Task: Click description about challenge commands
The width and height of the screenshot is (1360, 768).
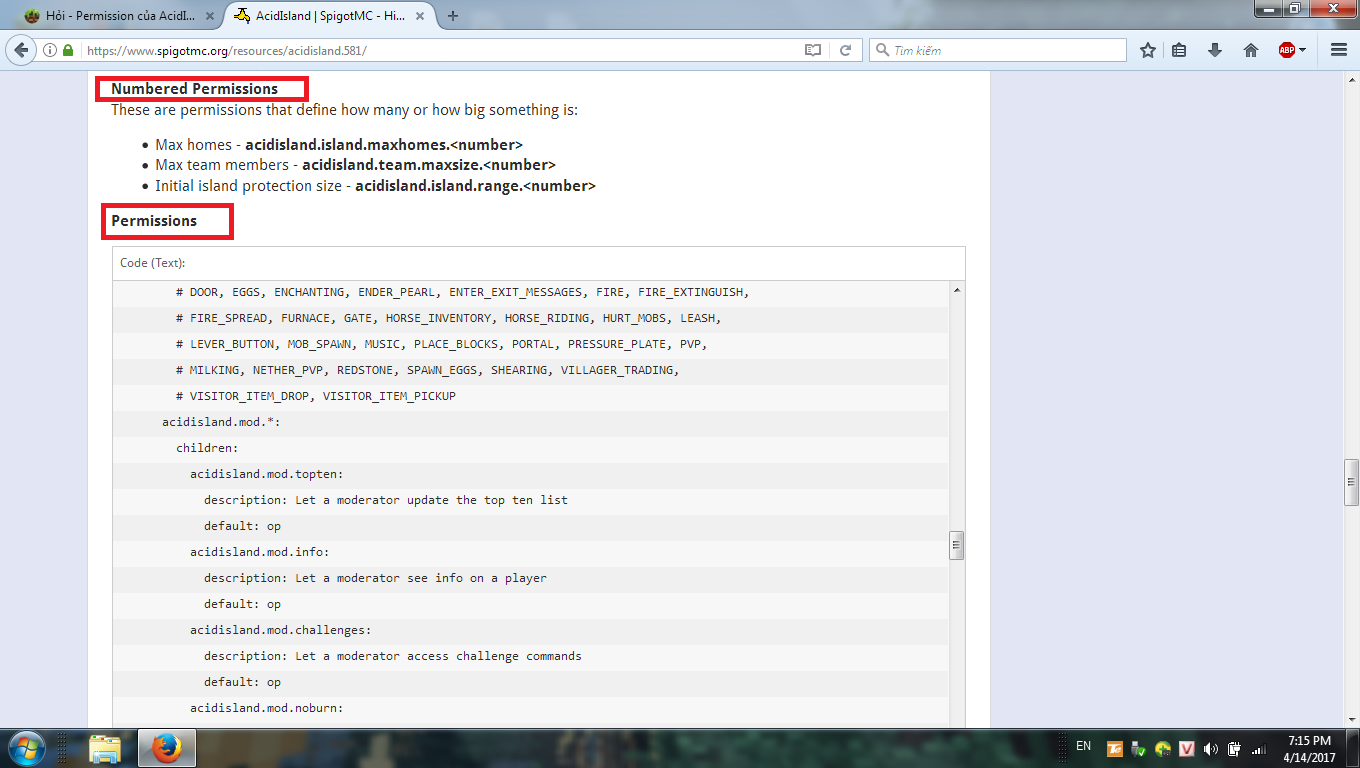Action: click(x=393, y=656)
